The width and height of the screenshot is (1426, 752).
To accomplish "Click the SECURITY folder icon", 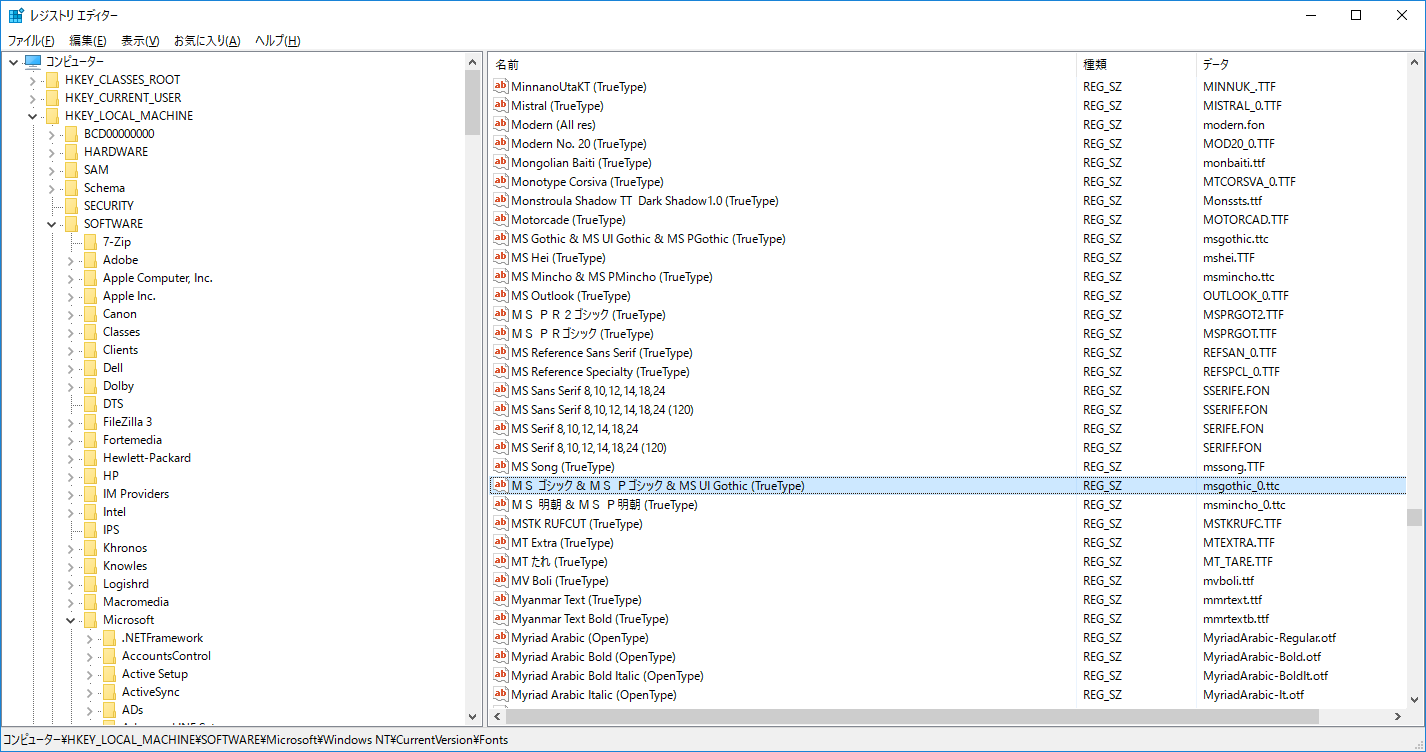I will (71, 206).
